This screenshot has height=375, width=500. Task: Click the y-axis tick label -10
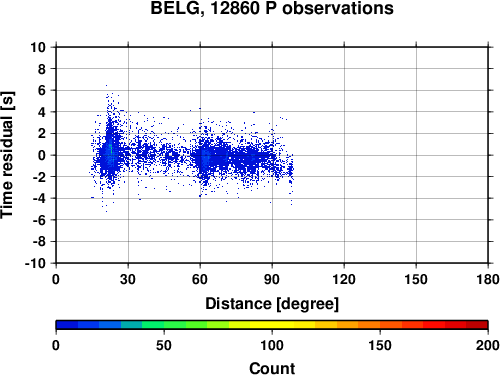tap(35, 263)
